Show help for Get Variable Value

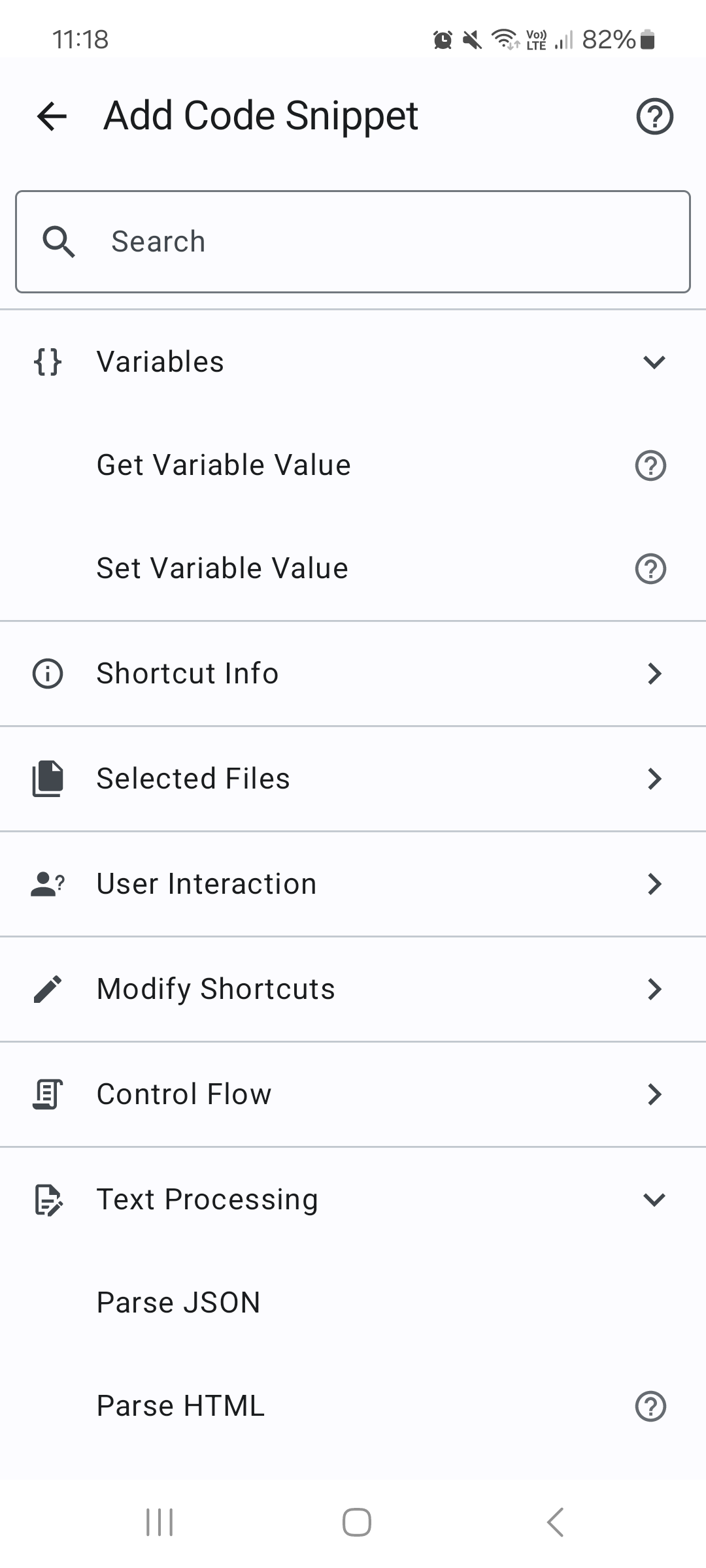click(650, 466)
